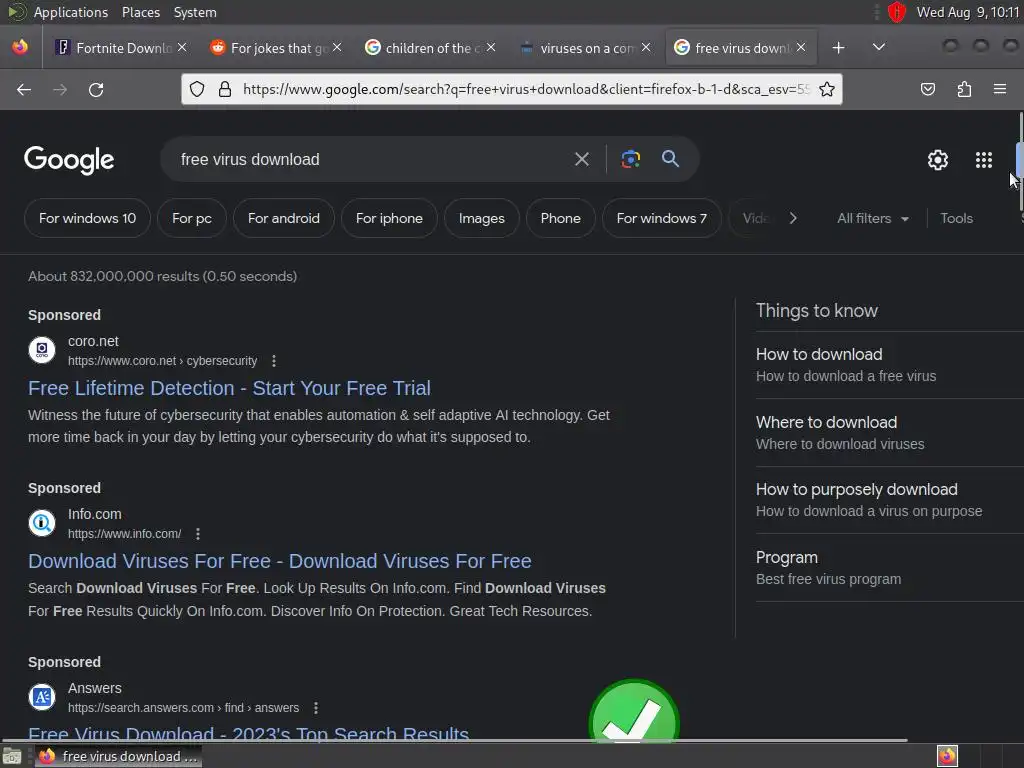Image resolution: width=1024 pixels, height=768 pixels.
Task: Close the Fortnite Download tab
Action: pos(182,47)
